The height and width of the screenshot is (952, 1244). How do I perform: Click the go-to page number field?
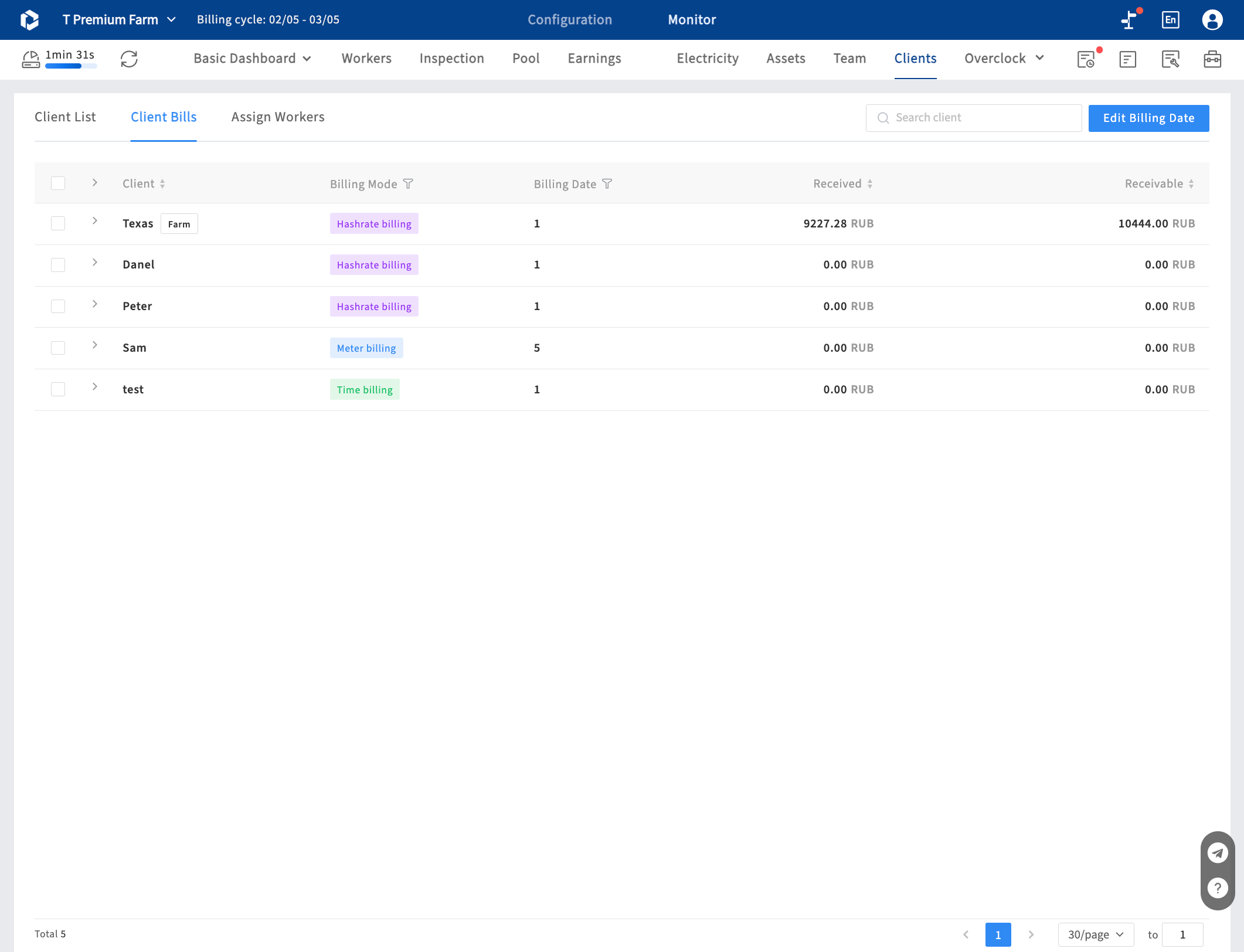pyautogui.click(x=1182, y=934)
